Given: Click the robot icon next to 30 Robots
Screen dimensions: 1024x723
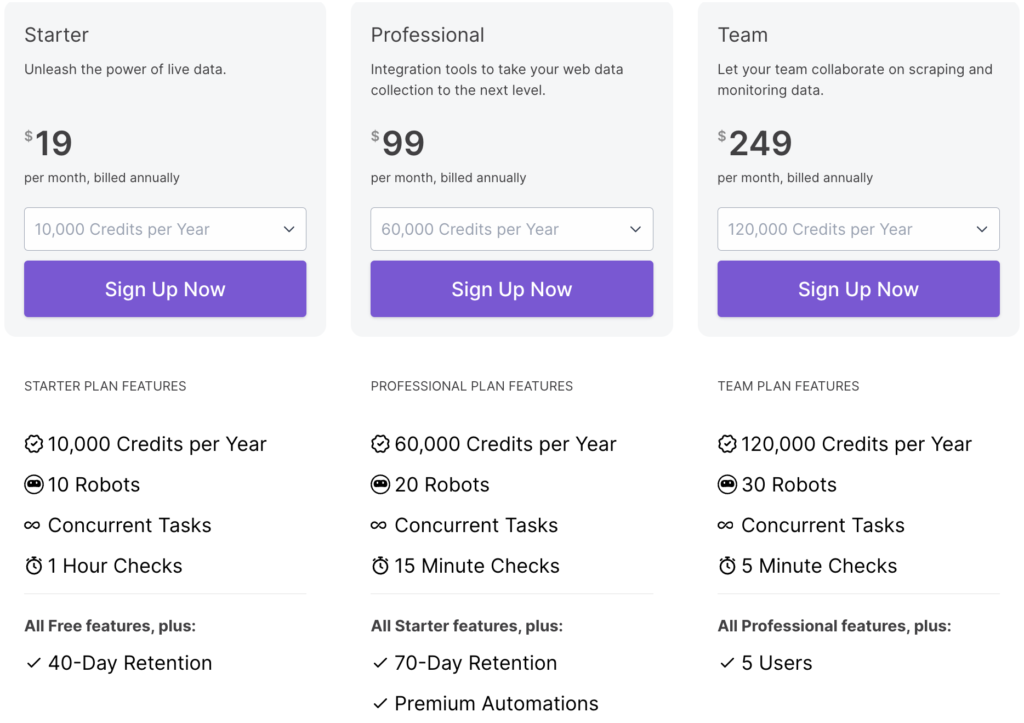Looking at the screenshot, I should 727,484.
